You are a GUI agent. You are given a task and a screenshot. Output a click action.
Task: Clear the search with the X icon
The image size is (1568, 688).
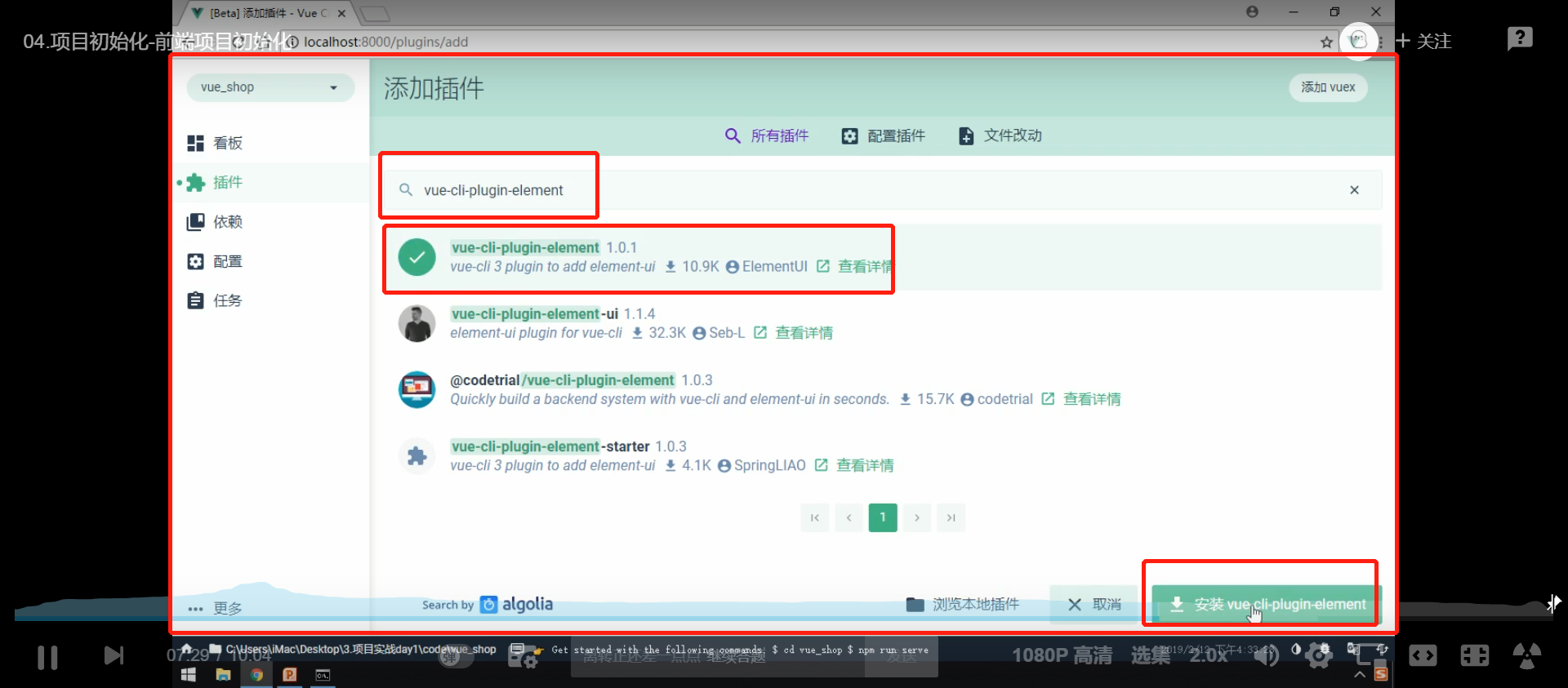1354,190
